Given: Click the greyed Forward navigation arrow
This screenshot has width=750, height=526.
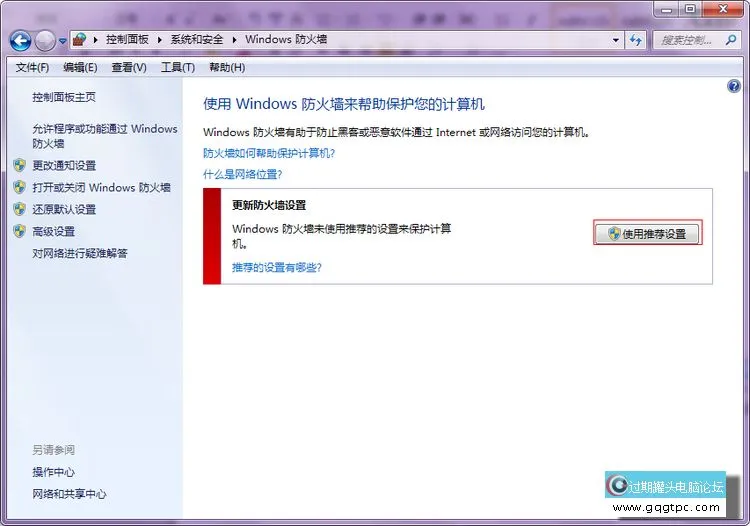Looking at the screenshot, I should pyautogui.click(x=45, y=41).
